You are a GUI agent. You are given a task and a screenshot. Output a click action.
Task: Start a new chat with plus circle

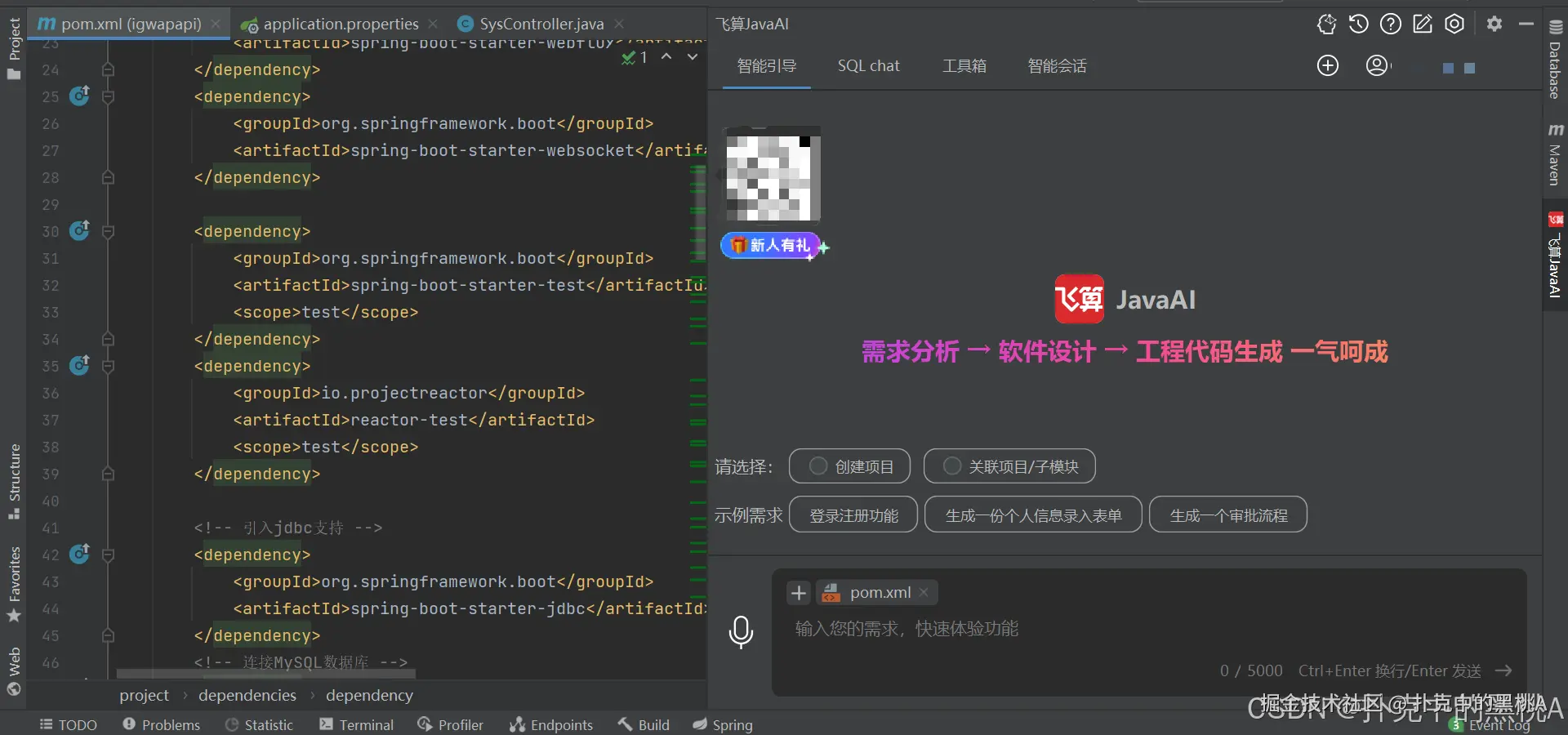point(1328,65)
